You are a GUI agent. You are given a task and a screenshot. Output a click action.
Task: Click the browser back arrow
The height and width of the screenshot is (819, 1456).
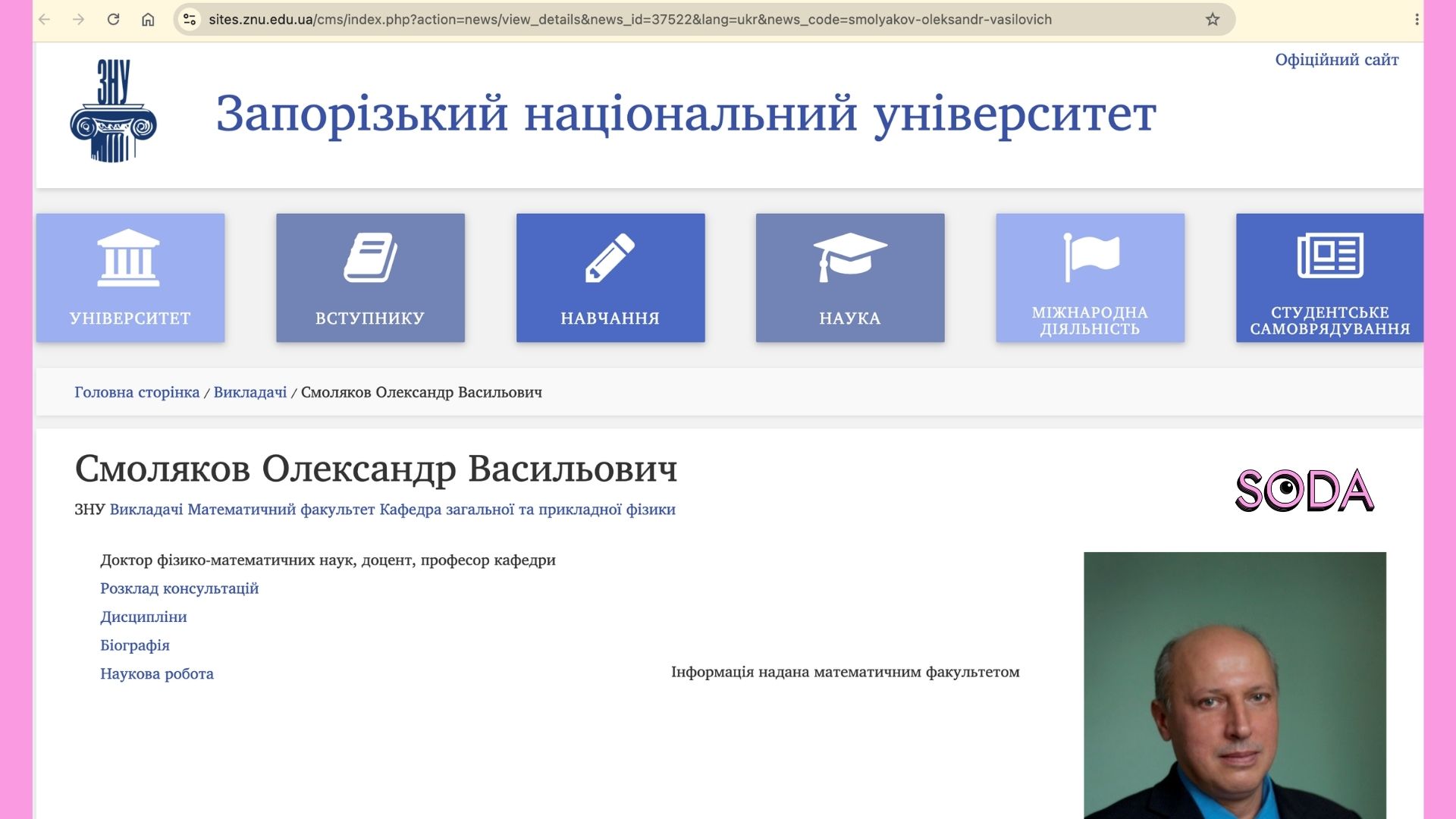pyautogui.click(x=45, y=20)
